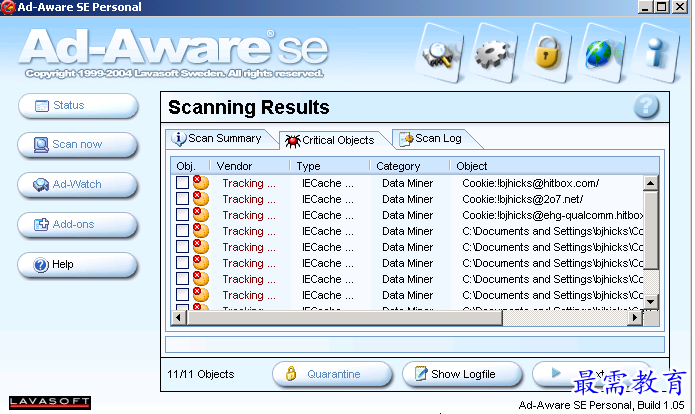Click the tracking icon beside 2o7.net cookie
The width and height of the screenshot is (695, 414).
(201, 199)
